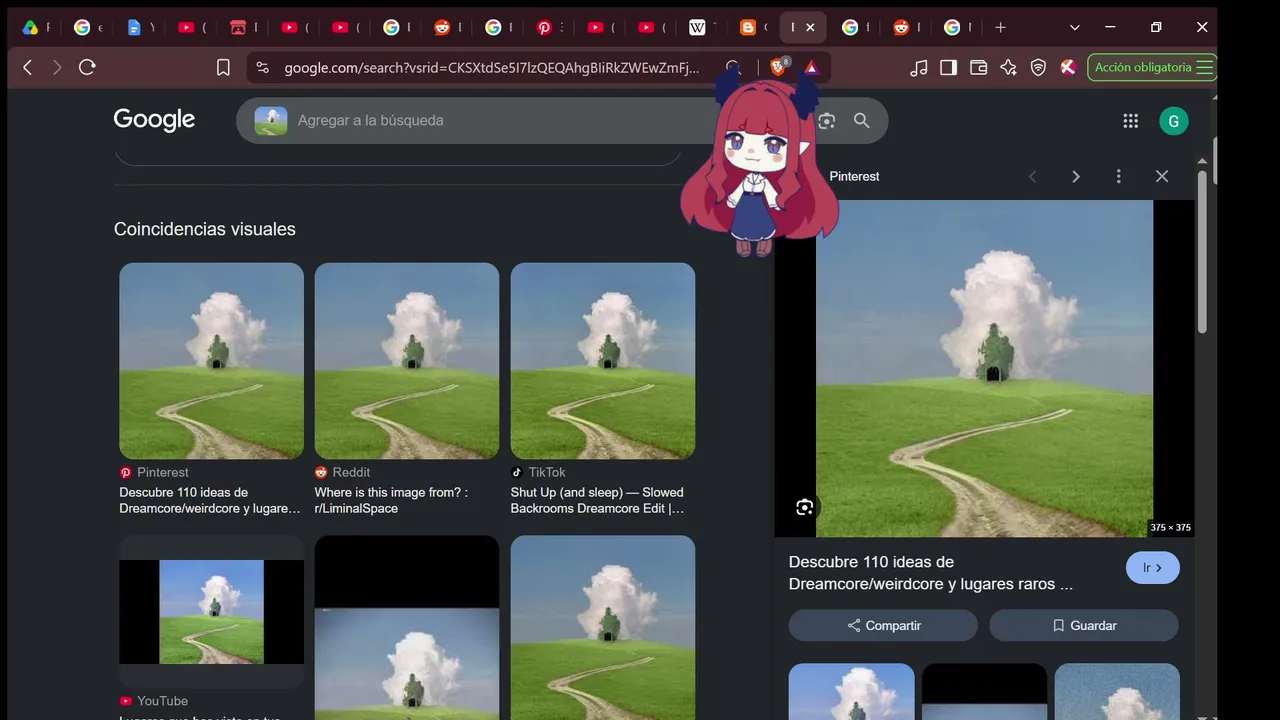Open TikTok result 'Shut Up (and sleep)'
Image resolution: width=1280 pixels, height=720 pixels.
click(x=597, y=500)
